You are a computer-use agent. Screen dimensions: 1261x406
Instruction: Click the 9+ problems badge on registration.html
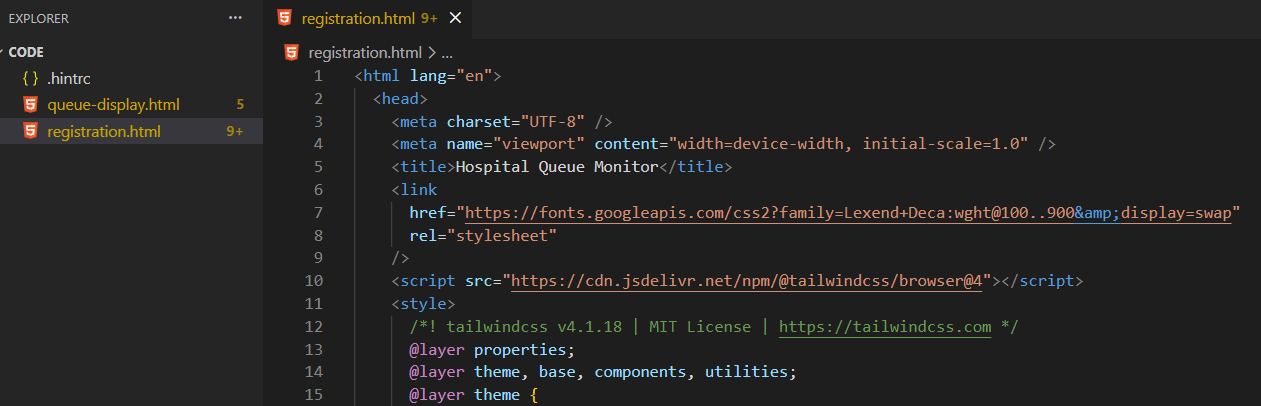(235, 131)
